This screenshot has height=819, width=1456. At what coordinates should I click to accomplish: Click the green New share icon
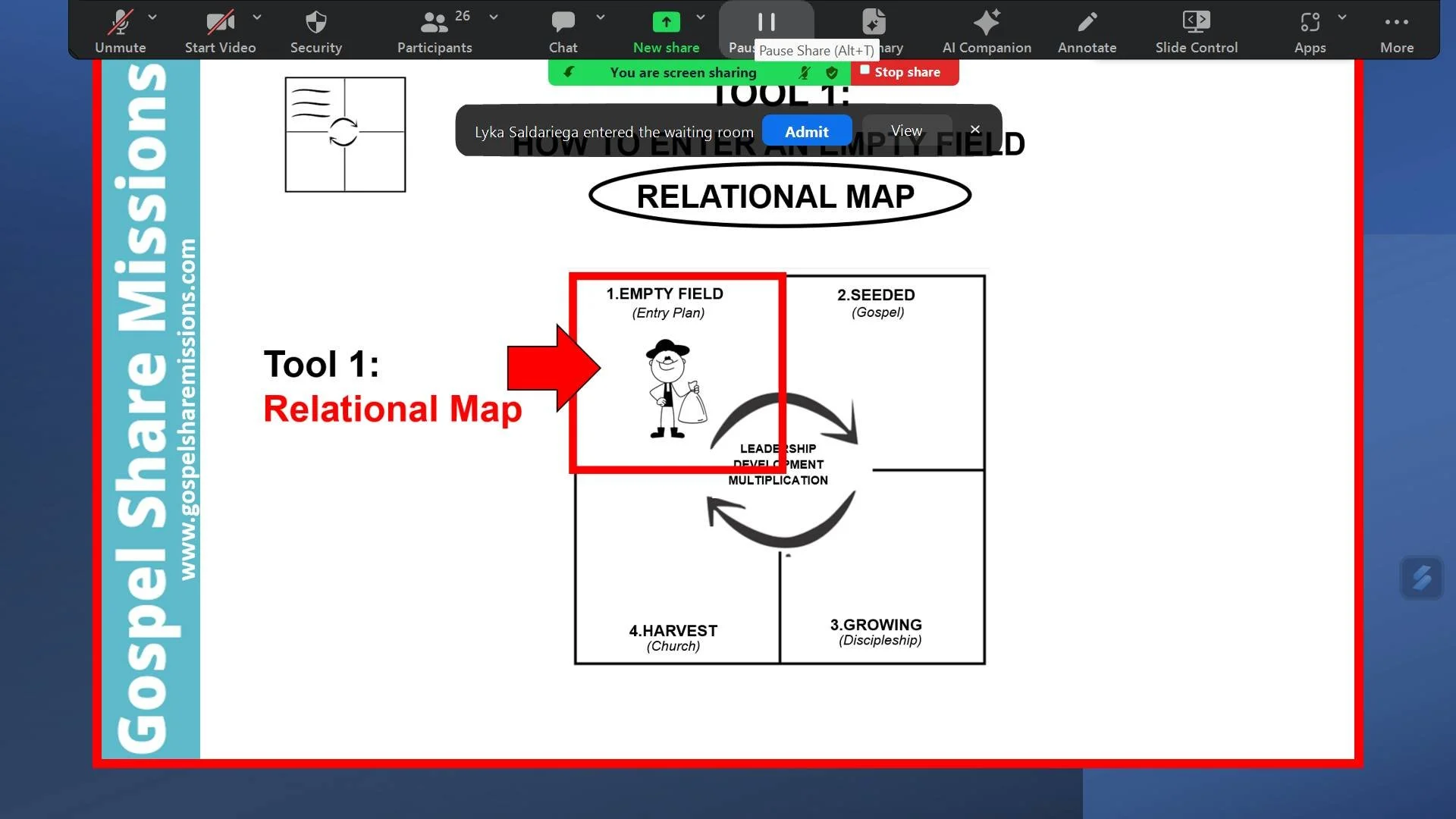coord(666,22)
